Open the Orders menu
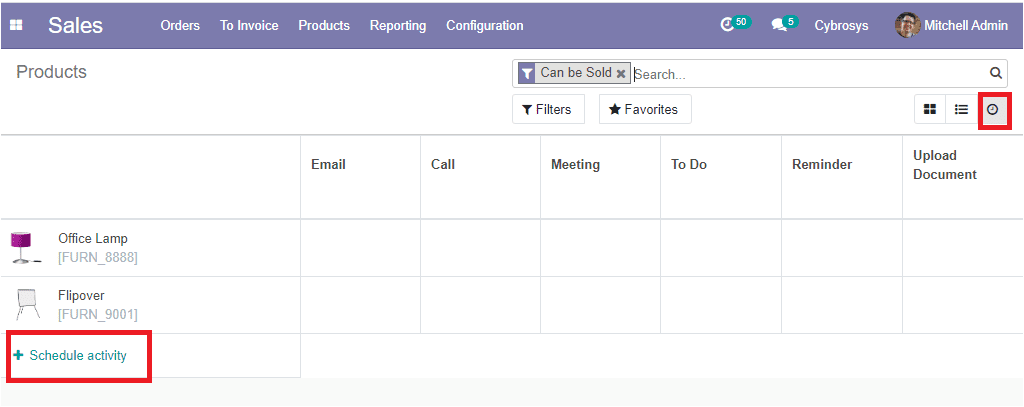The height and width of the screenshot is (407, 1024). [x=180, y=25]
